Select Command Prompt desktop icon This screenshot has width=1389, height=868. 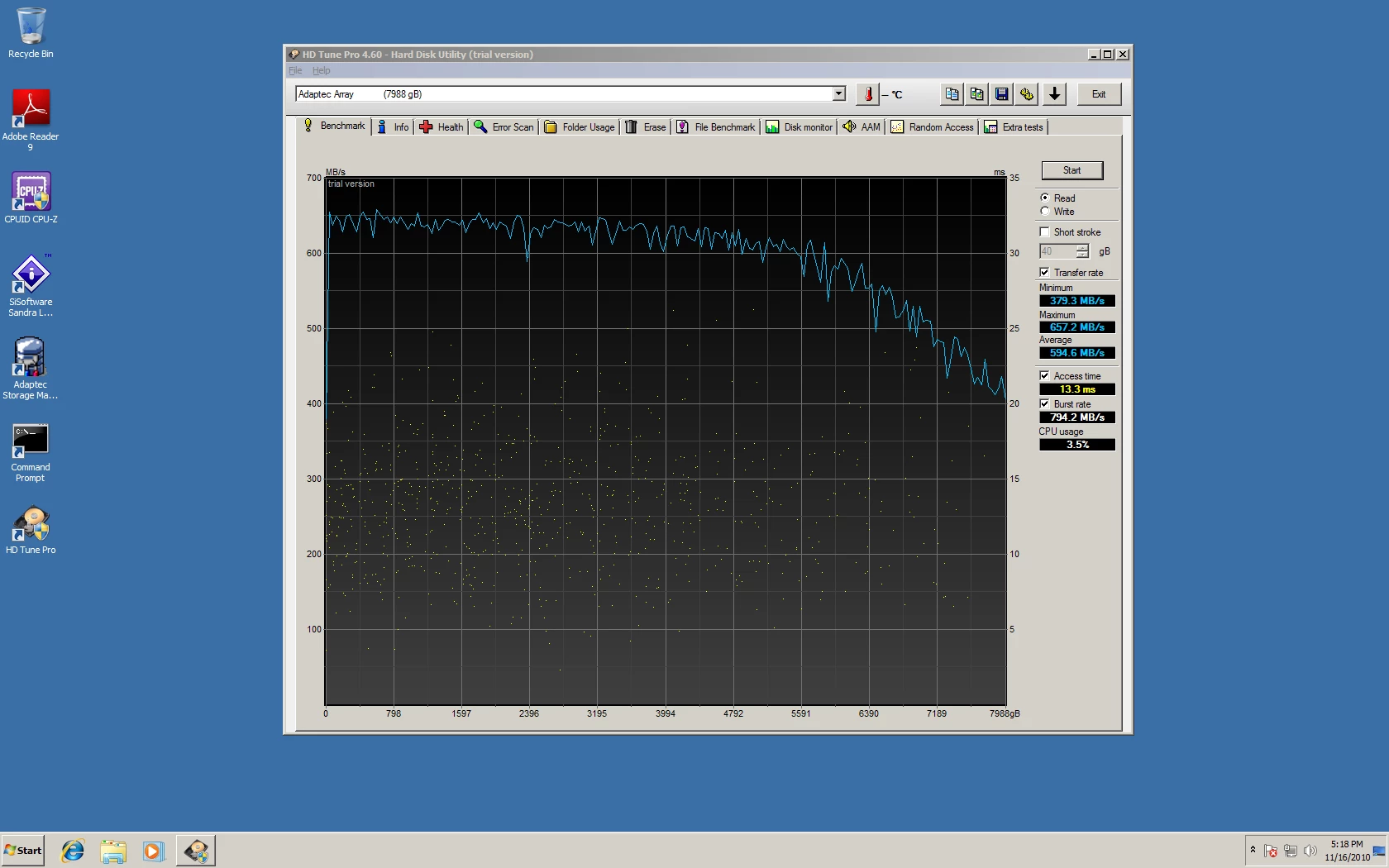click(31, 453)
